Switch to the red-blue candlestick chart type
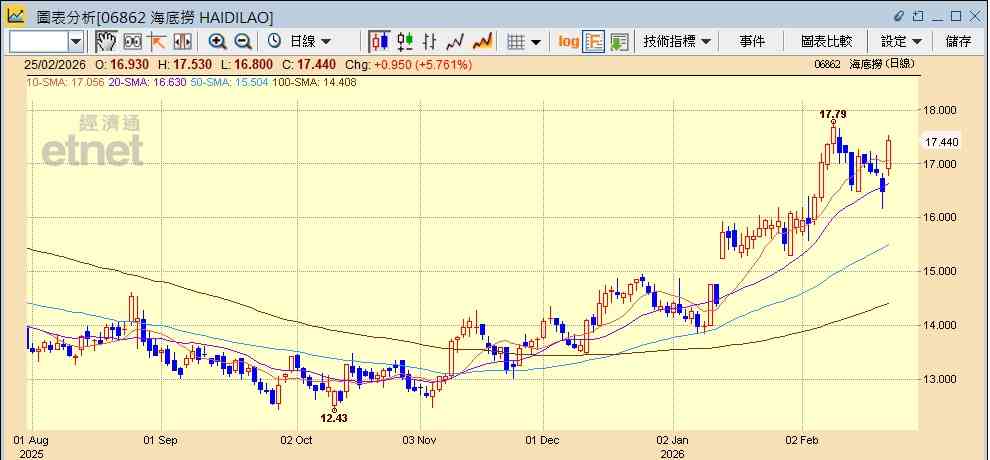The image size is (990, 460). (x=380, y=42)
